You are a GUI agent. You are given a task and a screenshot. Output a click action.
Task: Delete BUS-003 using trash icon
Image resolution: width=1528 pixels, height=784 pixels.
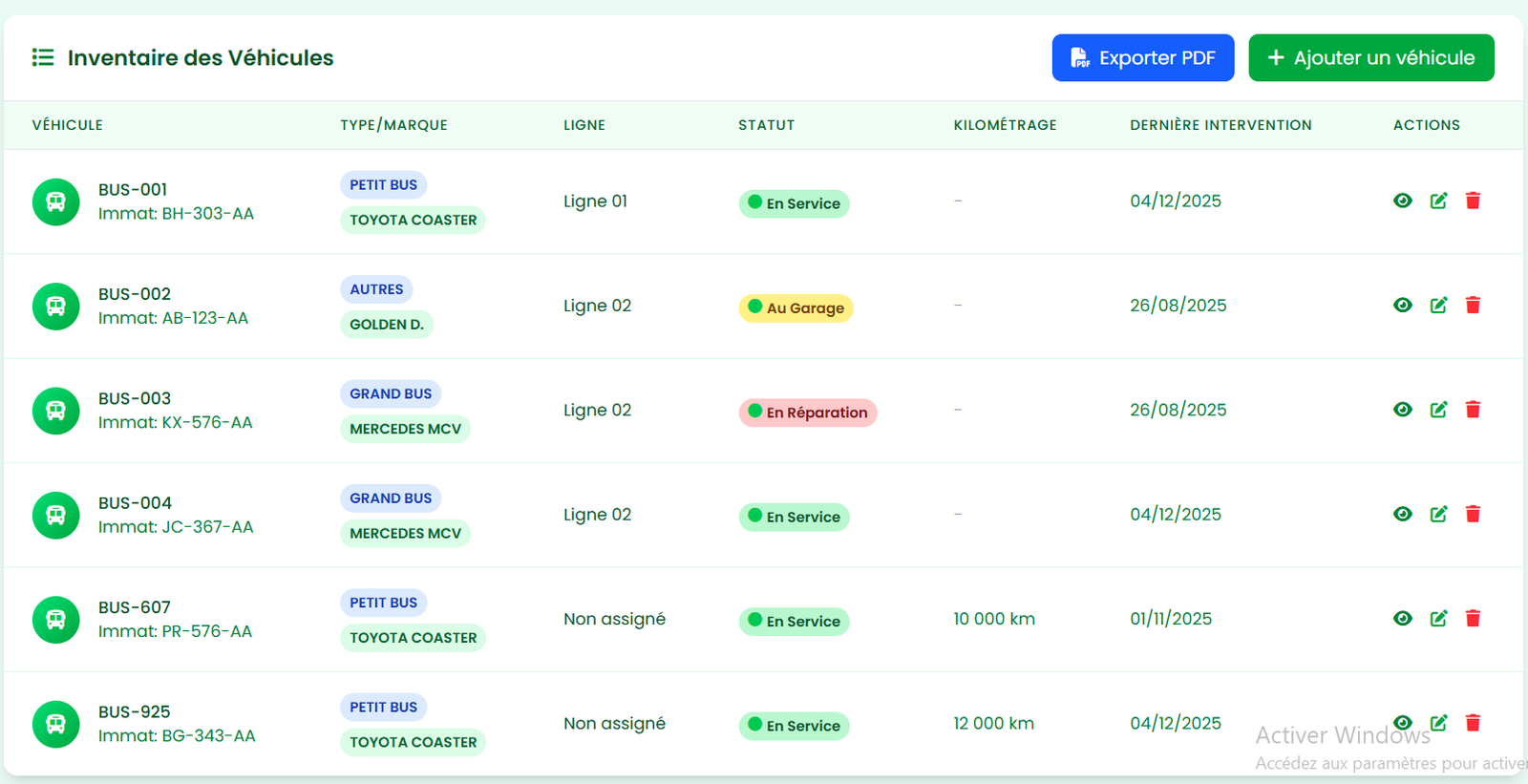[1473, 410]
